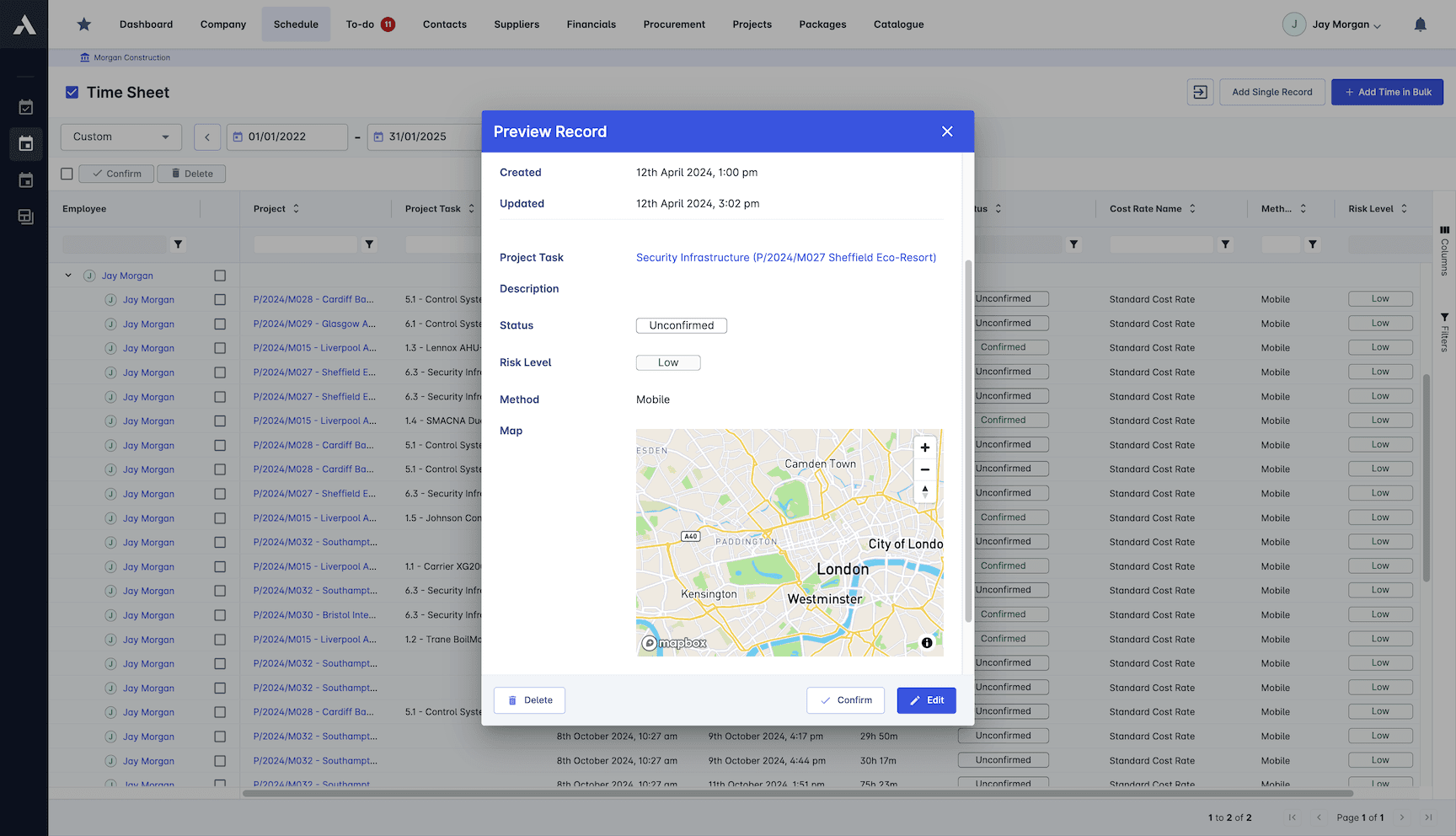This screenshot has height=836, width=1456.
Task: Open the Schedule calendar icon in sidebar
Action: click(x=25, y=143)
